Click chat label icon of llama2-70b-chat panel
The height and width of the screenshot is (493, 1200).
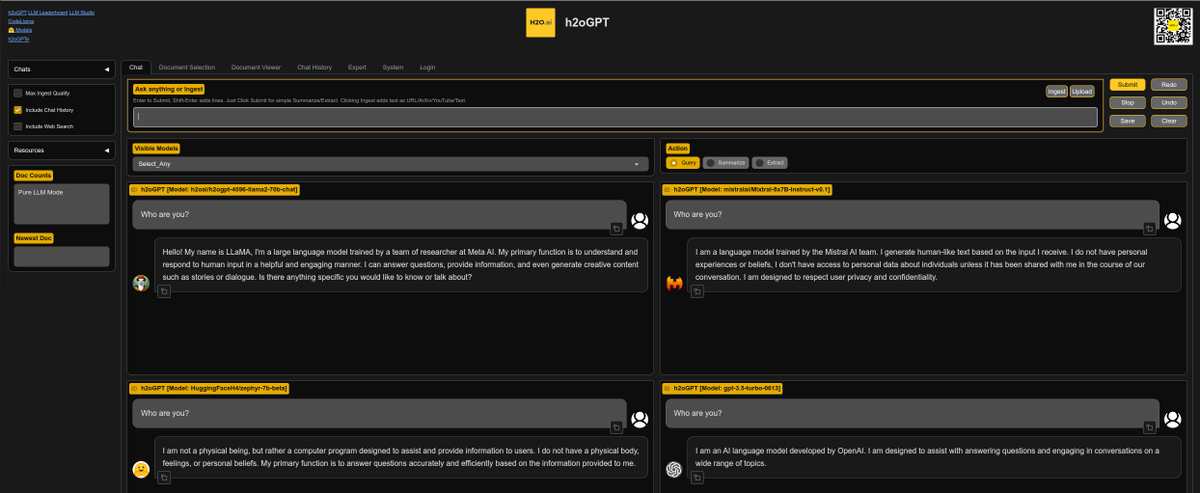[134, 189]
